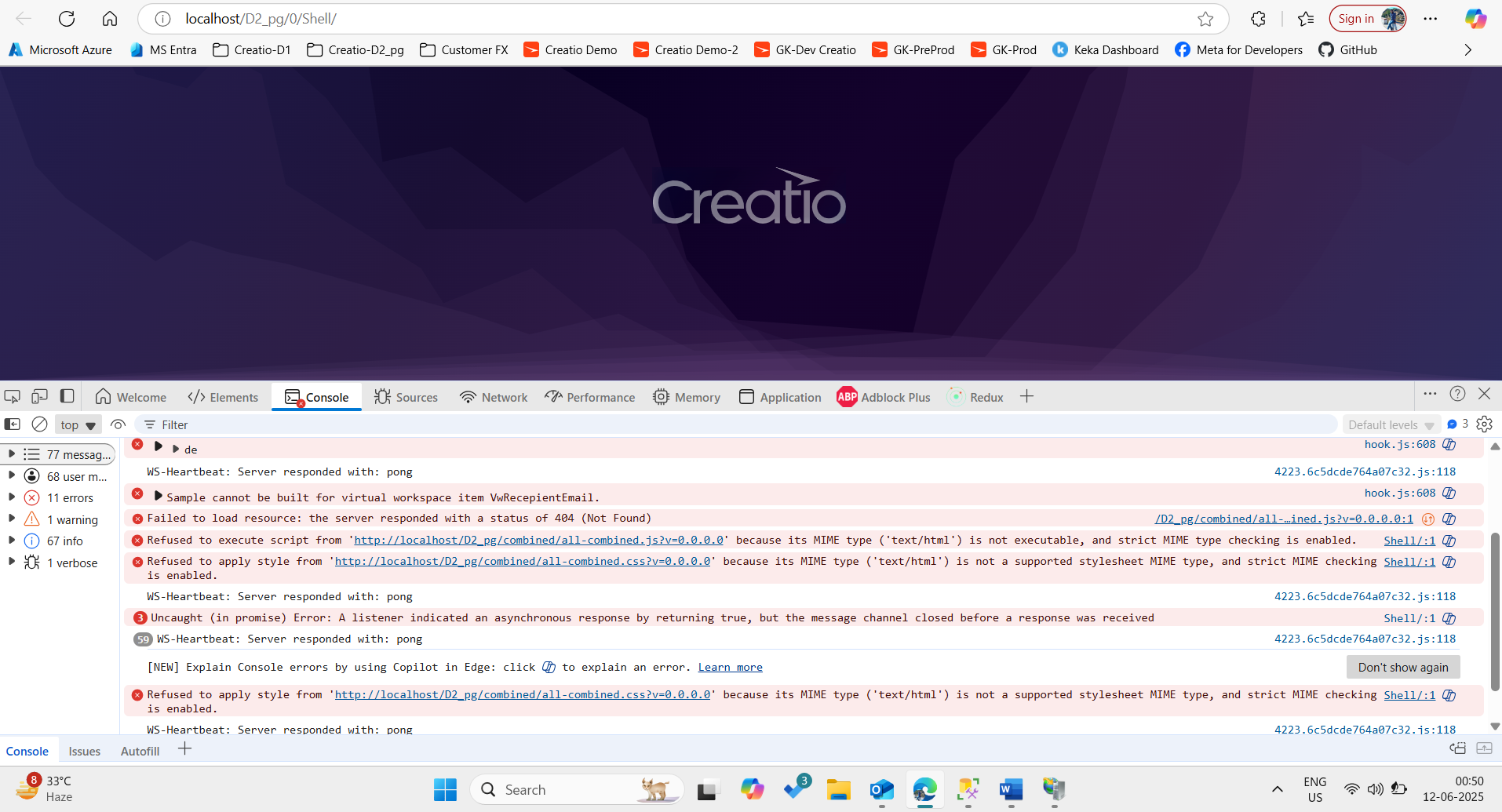Open the Autofill drawer tab
The height and width of the screenshot is (812, 1502).
pyautogui.click(x=140, y=752)
